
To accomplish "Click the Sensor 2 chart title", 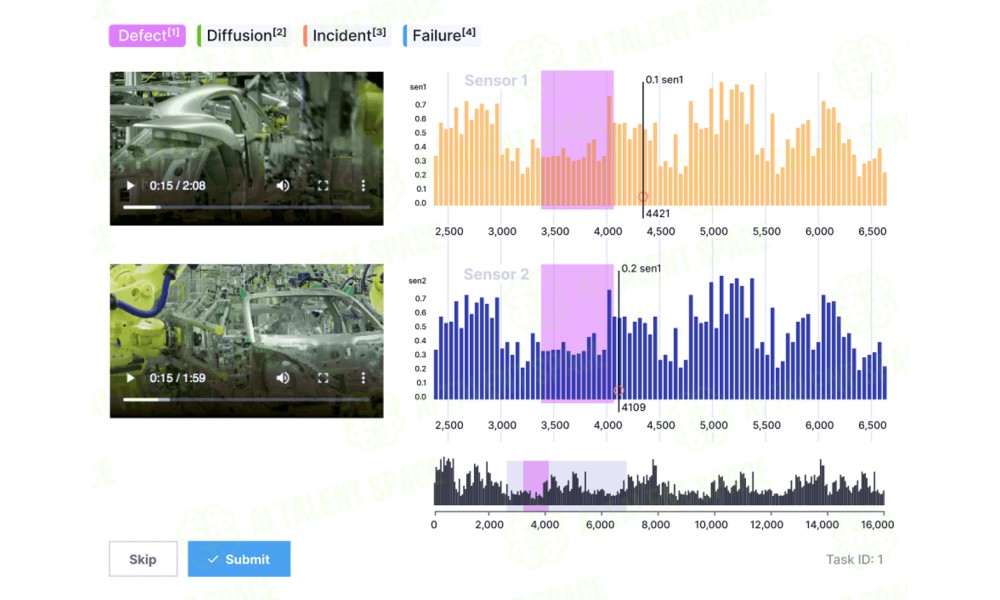I will click(x=496, y=274).
